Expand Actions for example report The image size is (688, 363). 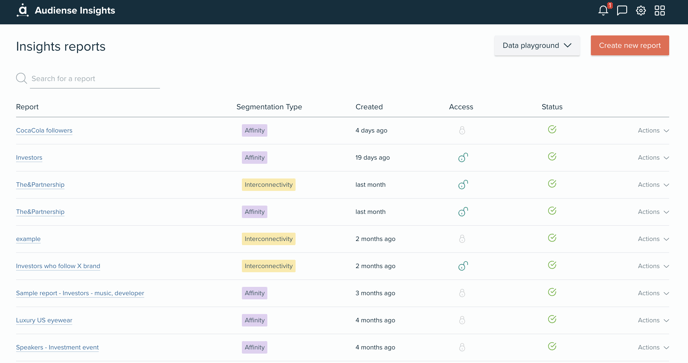653,239
